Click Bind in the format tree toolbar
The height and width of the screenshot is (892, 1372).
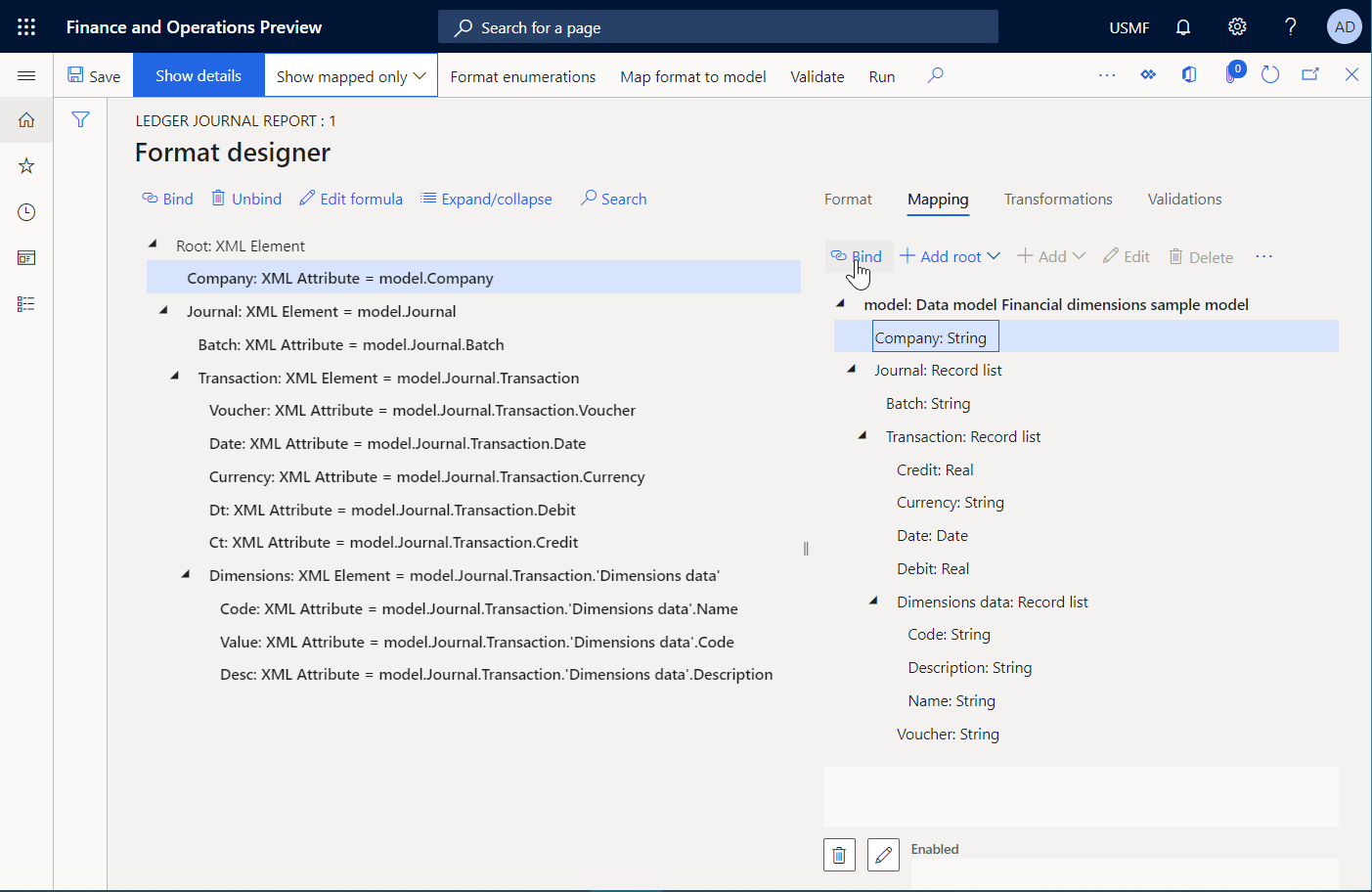pos(168,199)
